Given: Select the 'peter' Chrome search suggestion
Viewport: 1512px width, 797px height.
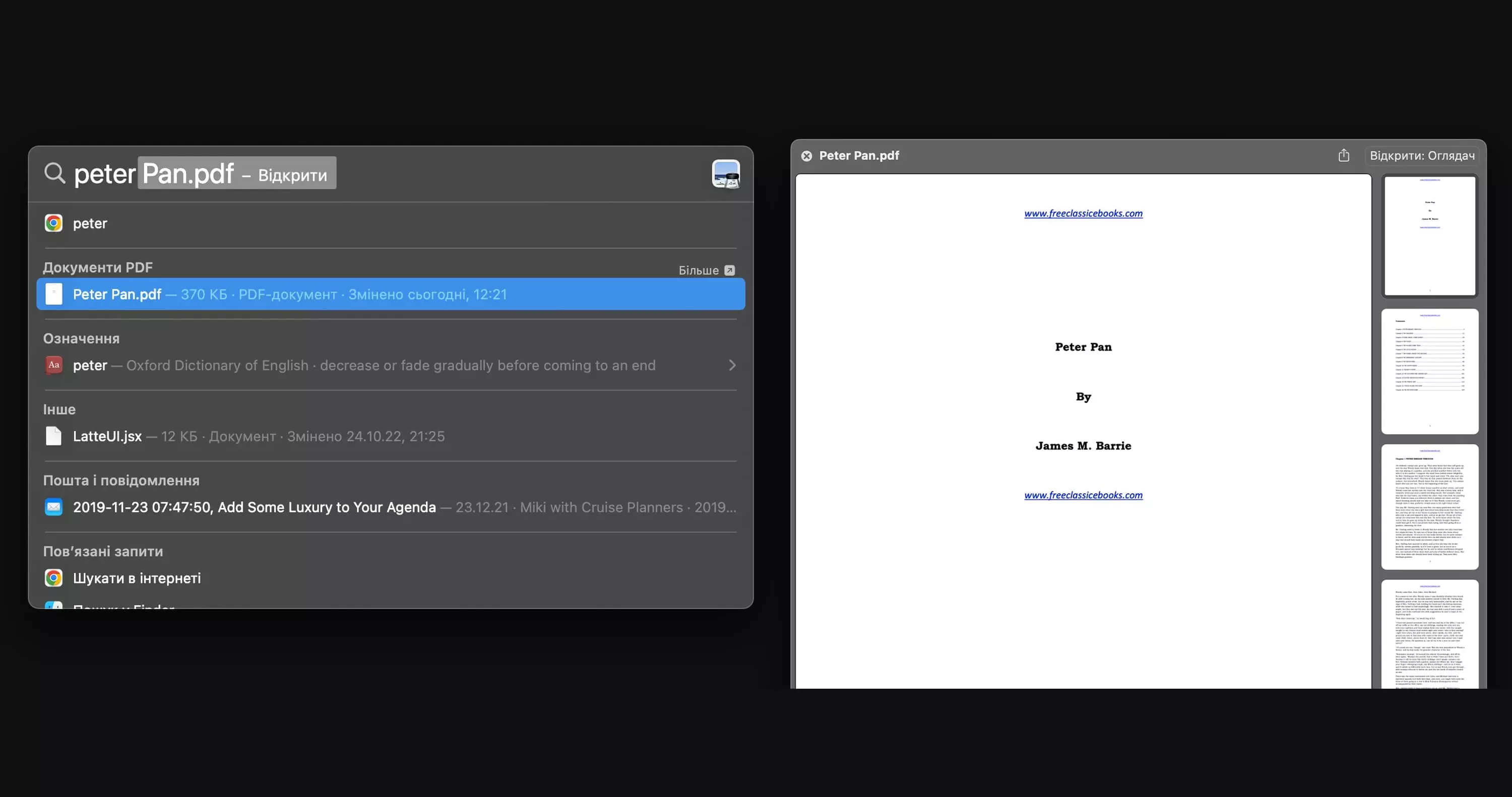Looking at the screenshot, I should click(x=390, y=223).
